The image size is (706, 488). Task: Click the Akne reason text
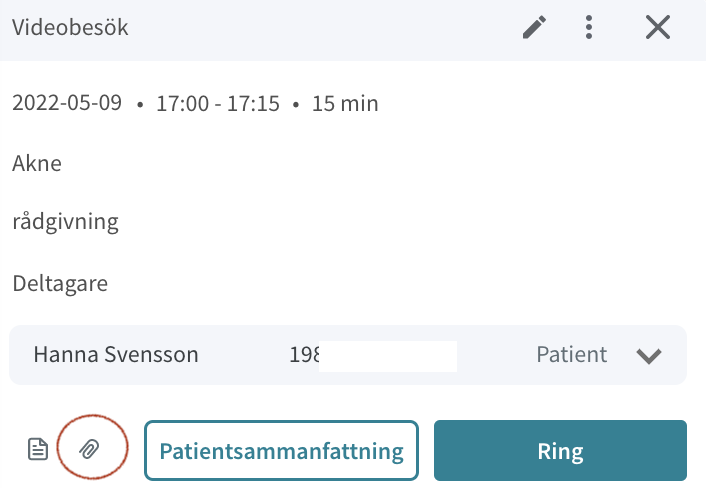(37, 163)
